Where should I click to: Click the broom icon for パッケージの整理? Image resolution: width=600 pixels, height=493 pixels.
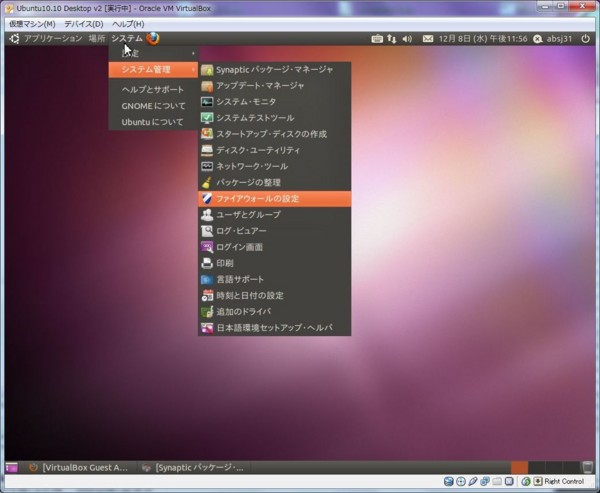click(x=207, y=183)
